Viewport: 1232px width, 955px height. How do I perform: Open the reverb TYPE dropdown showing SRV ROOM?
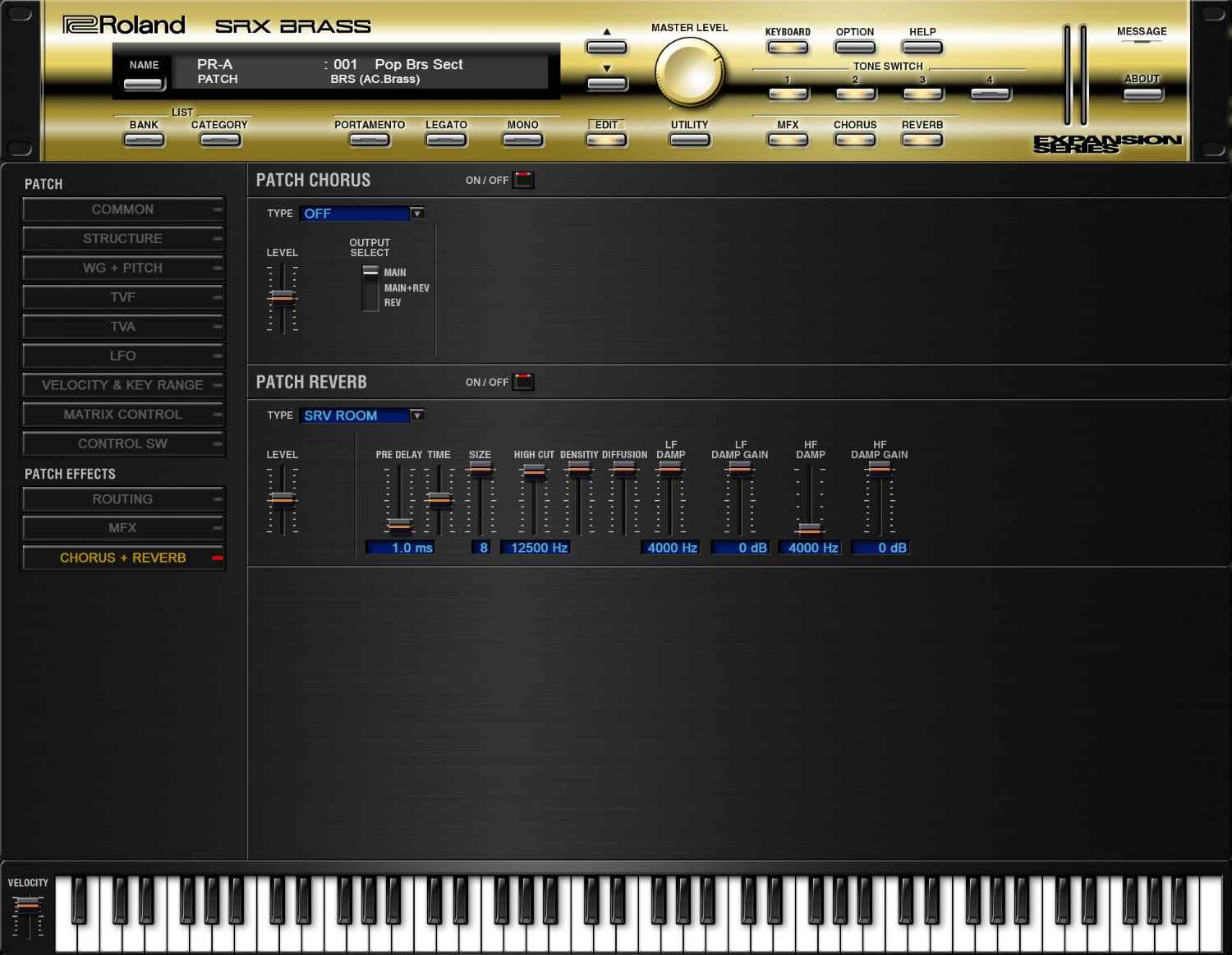tap(362, 416)
